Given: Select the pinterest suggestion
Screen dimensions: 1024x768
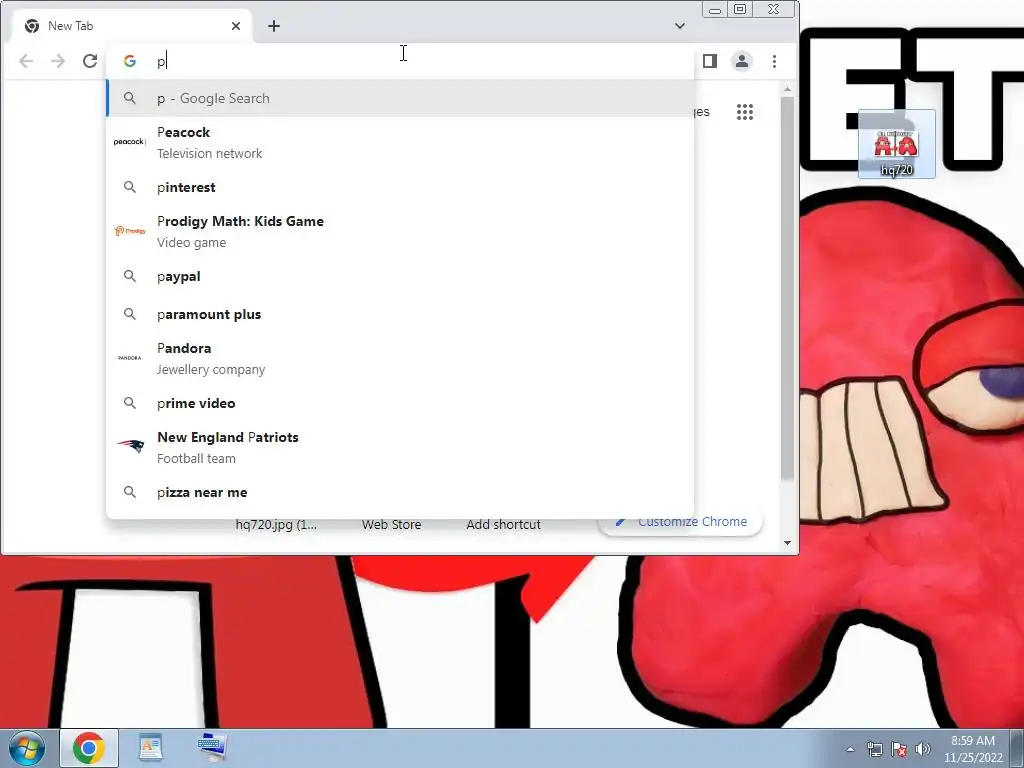Looking at the screenshot, I should pyautogui.click(x=400, y=187).
